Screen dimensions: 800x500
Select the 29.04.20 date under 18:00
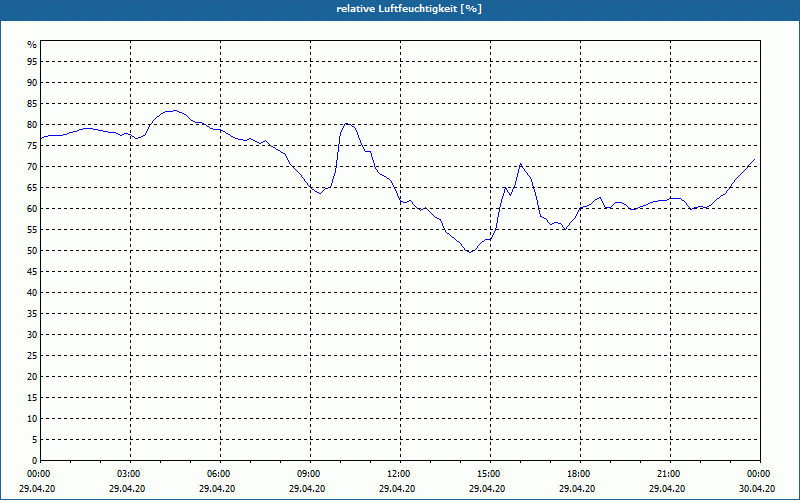[577, 489]
